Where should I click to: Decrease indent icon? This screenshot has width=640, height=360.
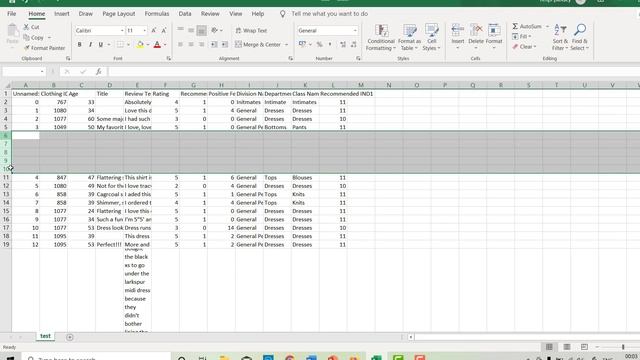(x=214, y=44)
